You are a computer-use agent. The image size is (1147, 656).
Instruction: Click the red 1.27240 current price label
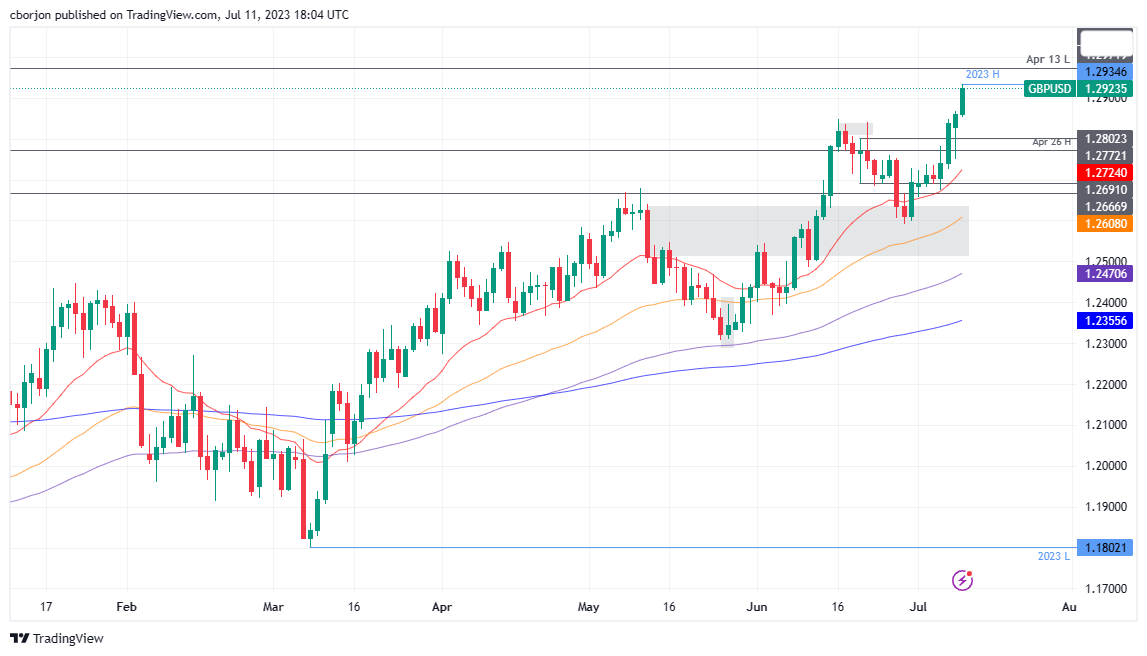click(x=1104, y=172)
